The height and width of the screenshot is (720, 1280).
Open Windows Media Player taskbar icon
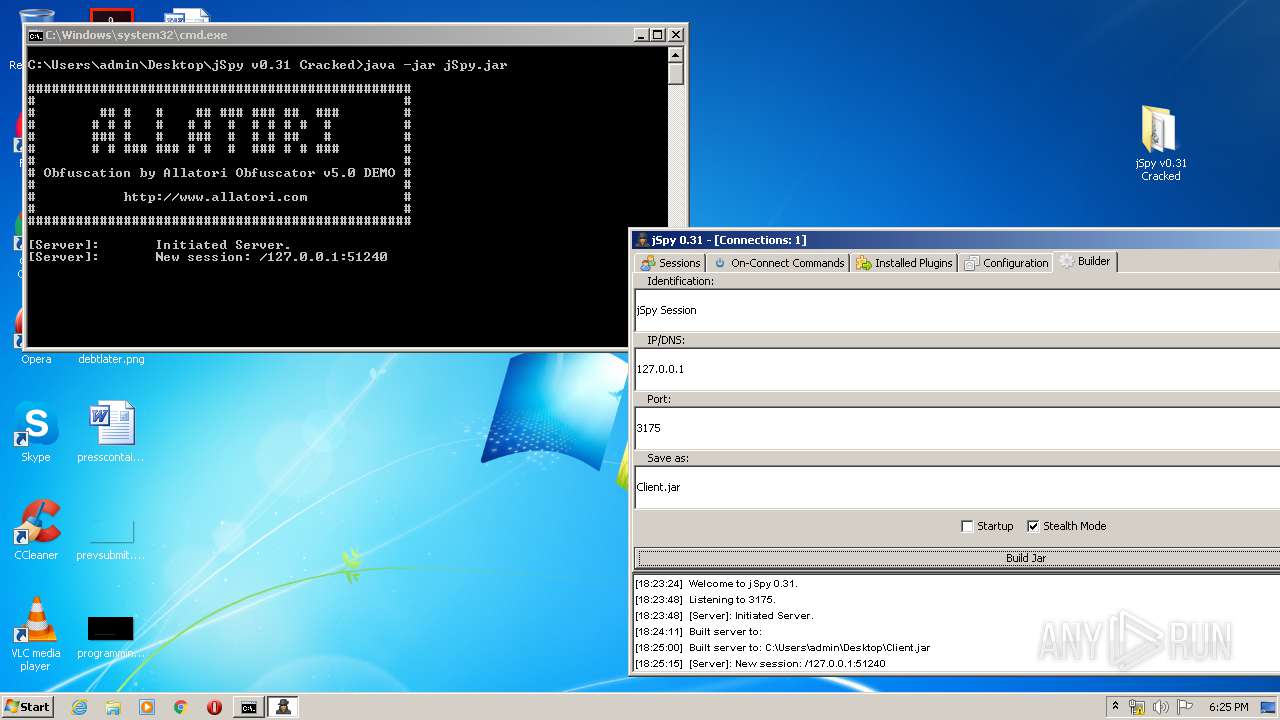click(147, 707)
